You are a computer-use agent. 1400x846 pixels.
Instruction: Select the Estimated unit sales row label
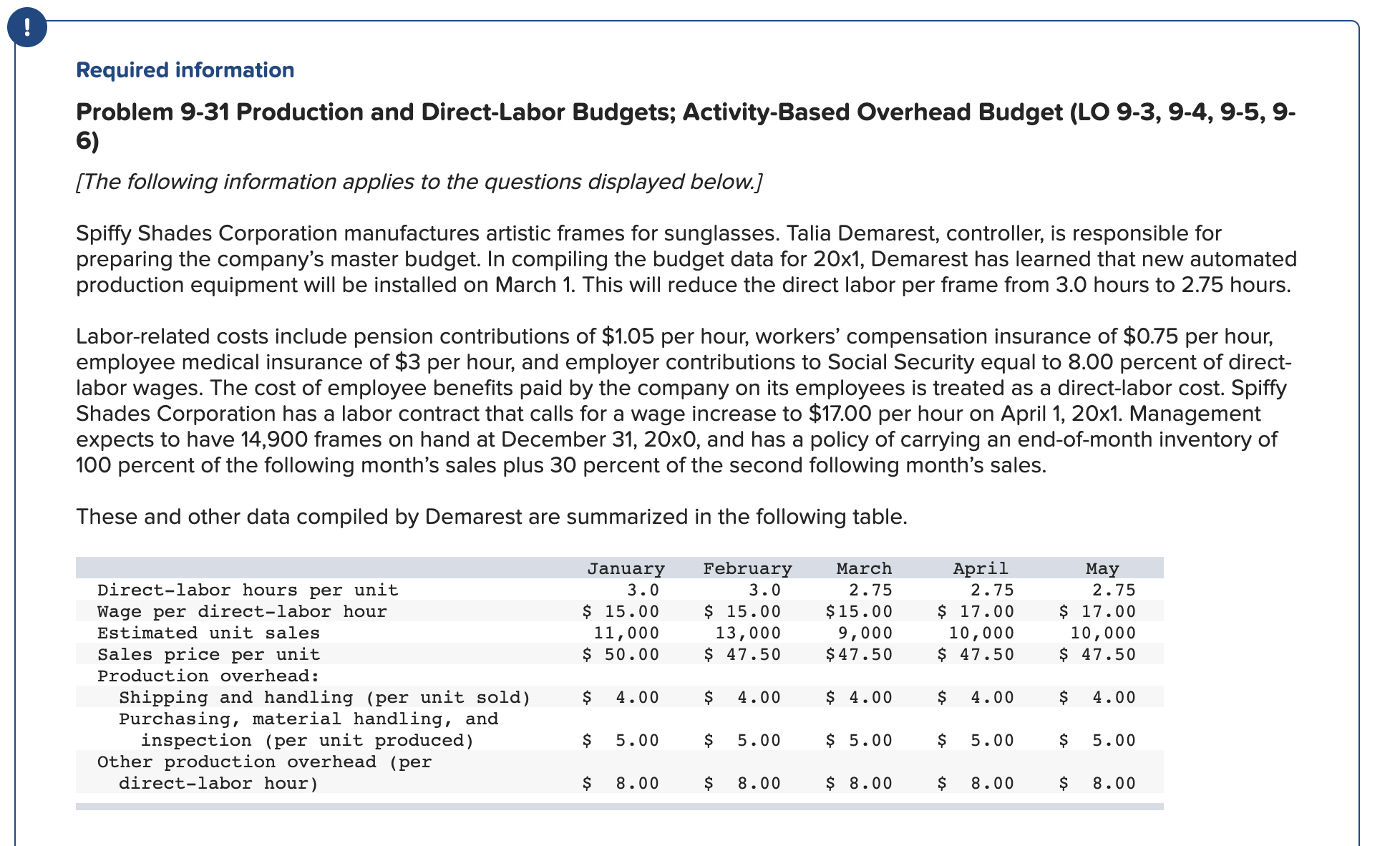pyautogui.click(x=210, y=633)
